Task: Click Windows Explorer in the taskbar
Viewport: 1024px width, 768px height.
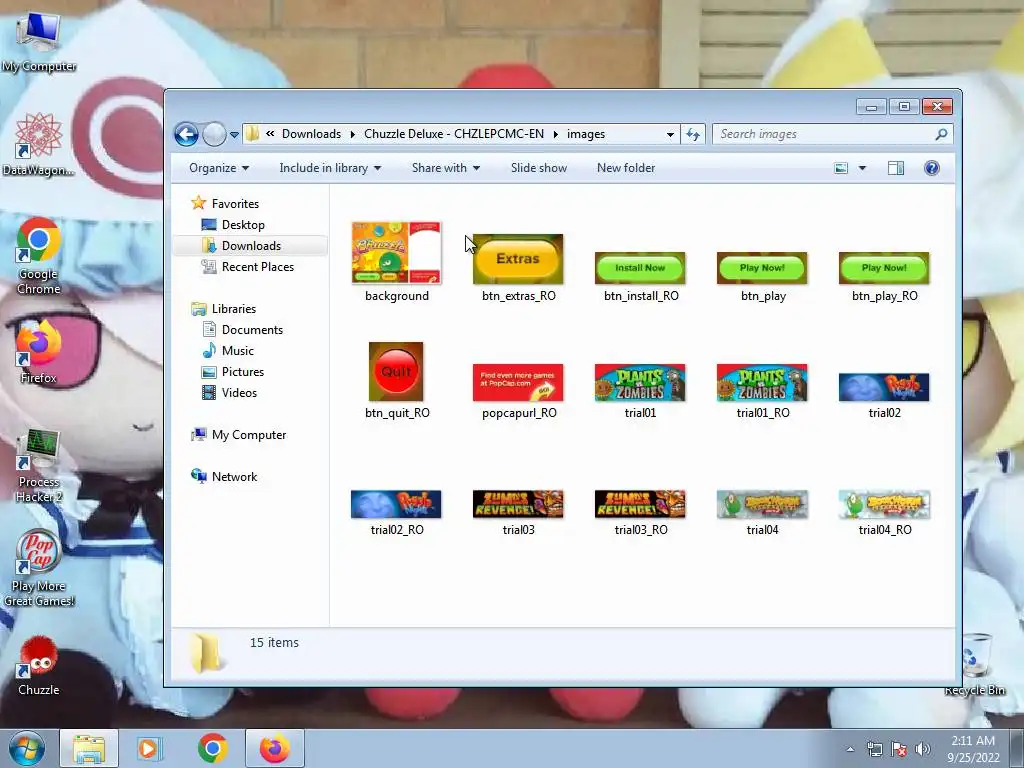Action: point(89,748)
